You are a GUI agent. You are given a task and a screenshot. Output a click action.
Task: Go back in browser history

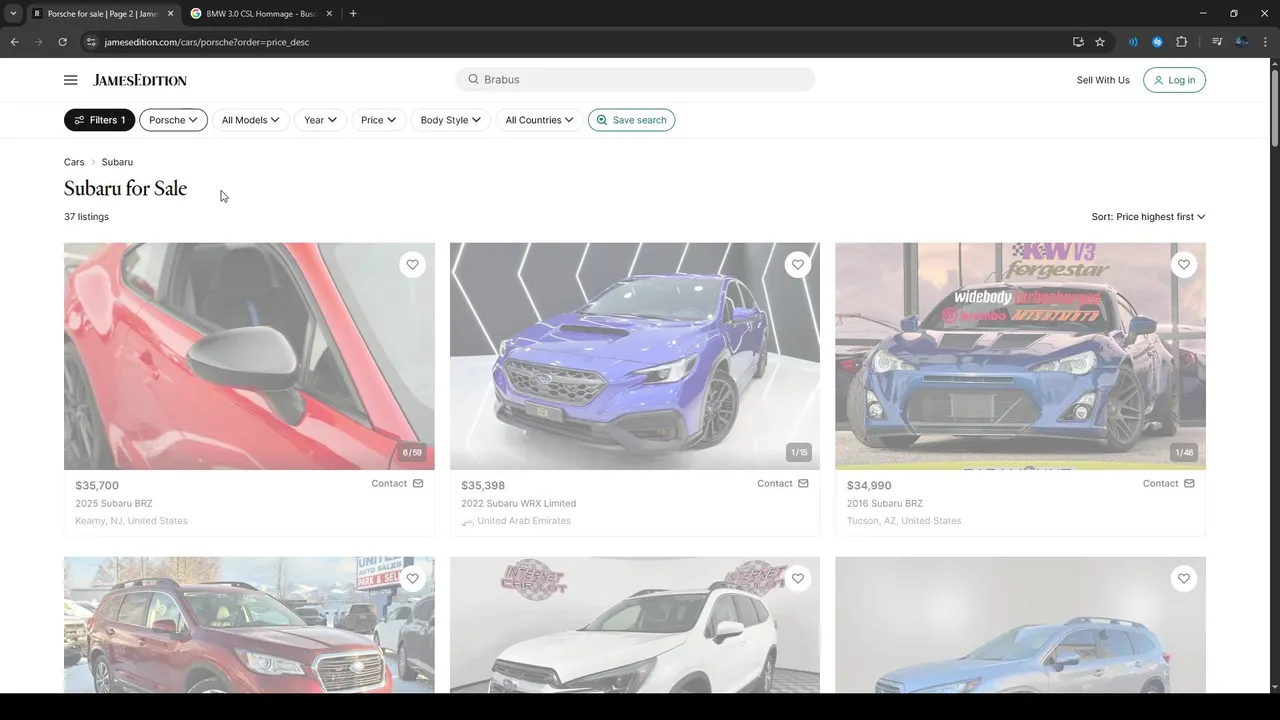(x=14, y=42)
